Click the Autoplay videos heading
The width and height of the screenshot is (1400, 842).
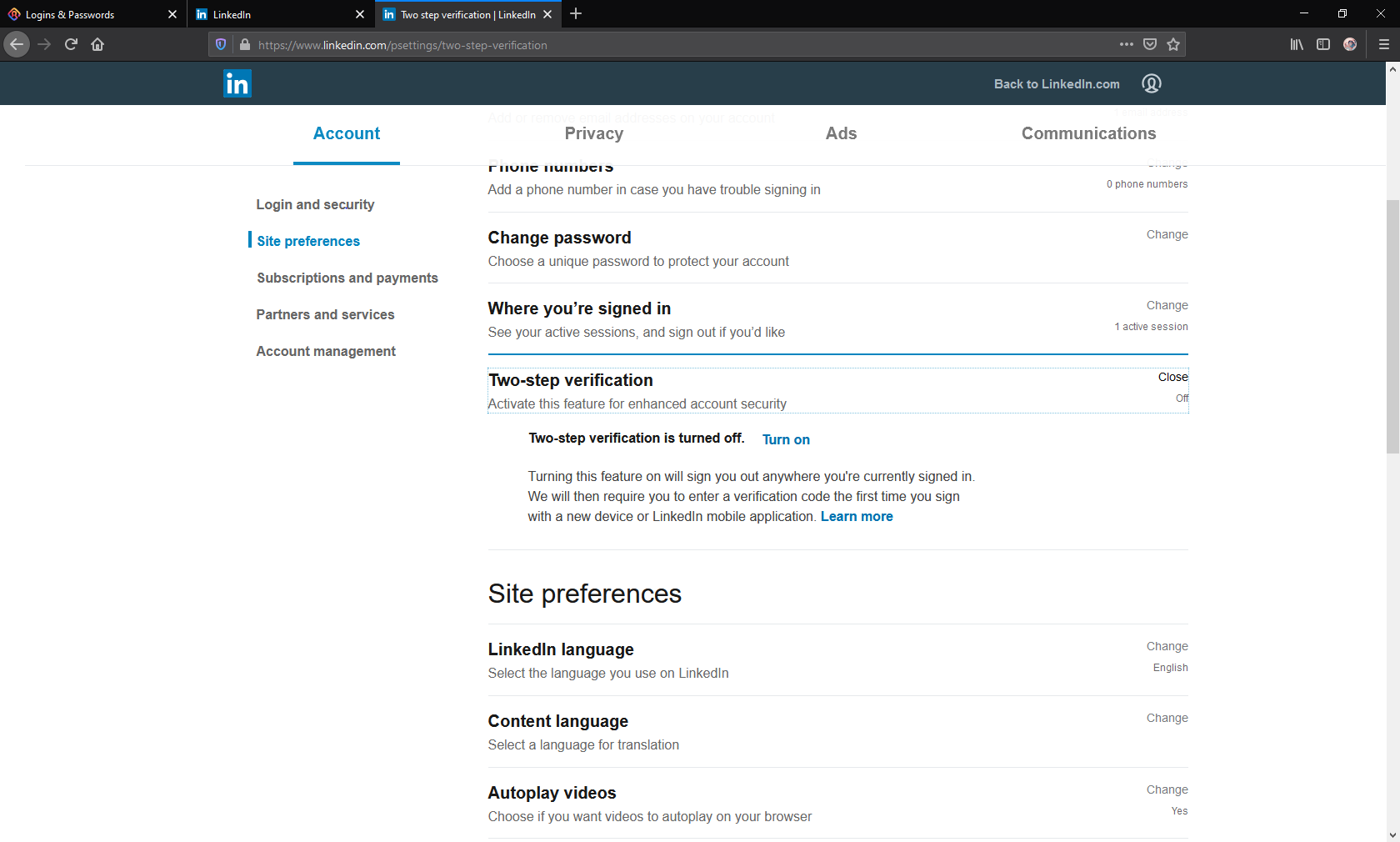[x=552, y=793]
